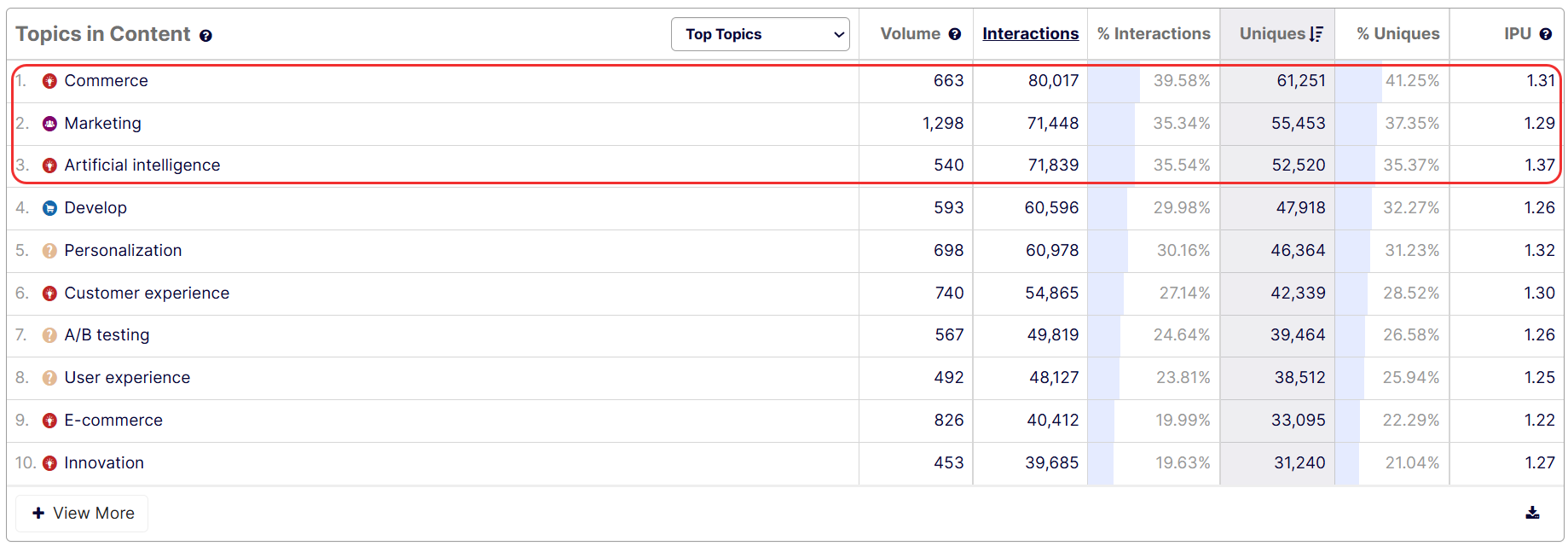Click the Innovation topic name
The width and height of the screenshot is (1568, 546).
click(104, 463)
